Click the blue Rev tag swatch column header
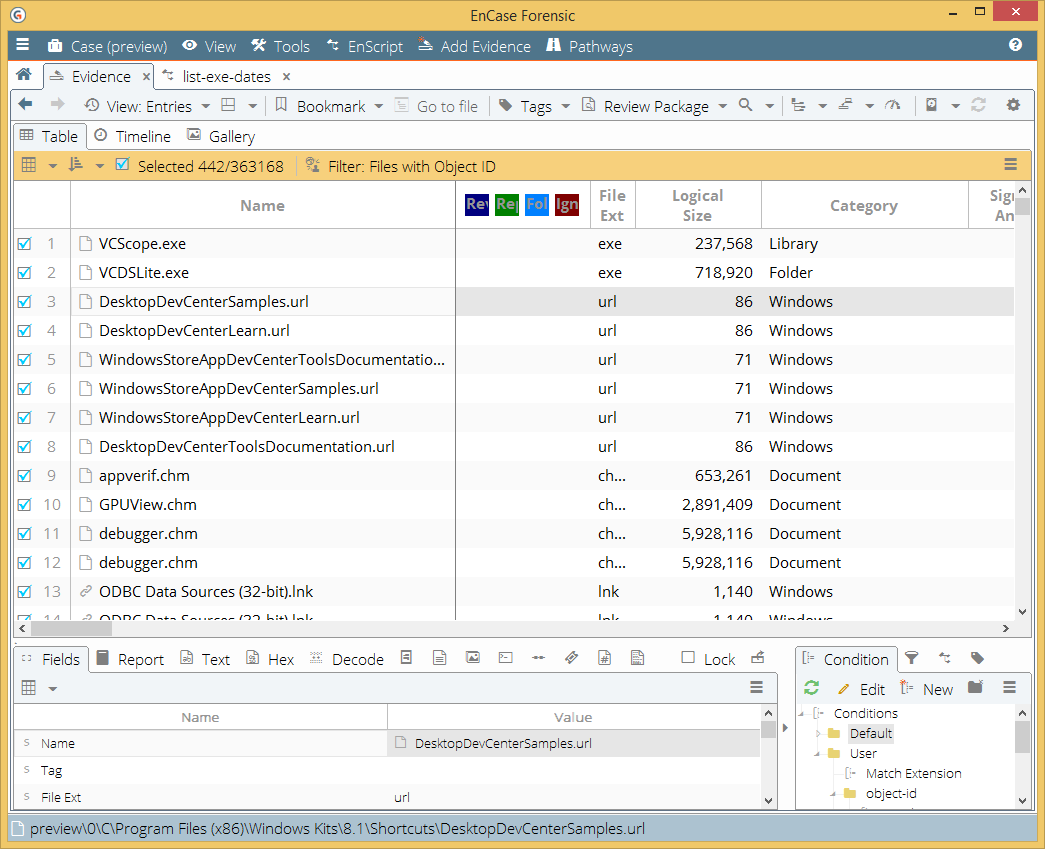This screenshot has height=849, width=1045. coord(477,204)
